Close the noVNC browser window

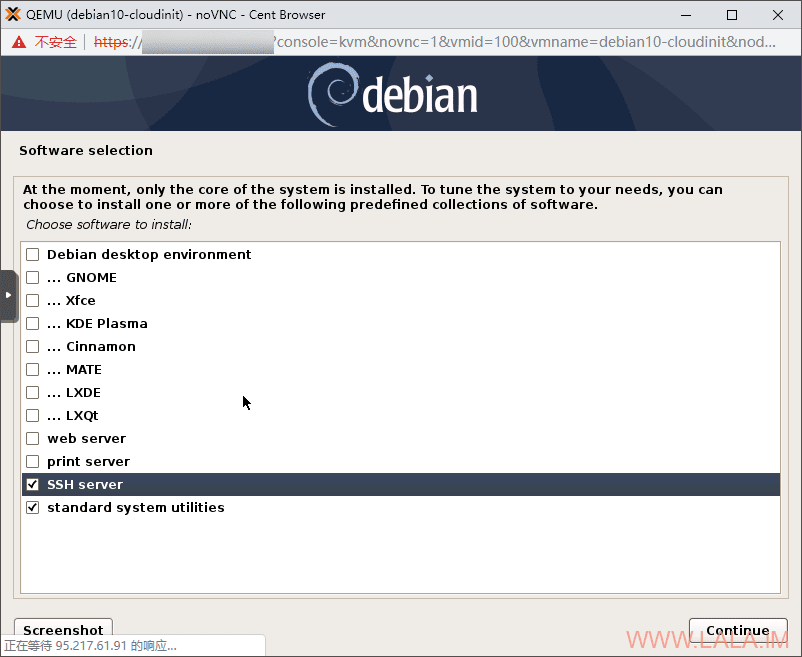[778, 15]
